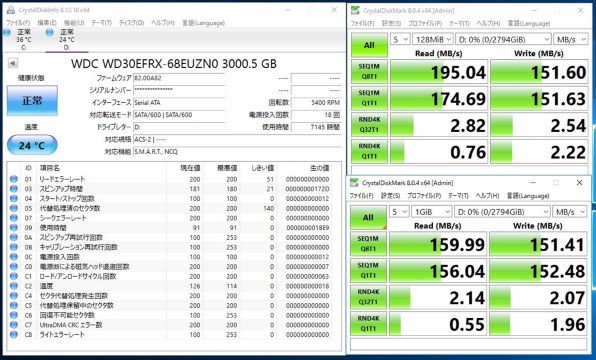Click the WDC WD30EFRX-68EUZN0 drive title

pos(174,64)
